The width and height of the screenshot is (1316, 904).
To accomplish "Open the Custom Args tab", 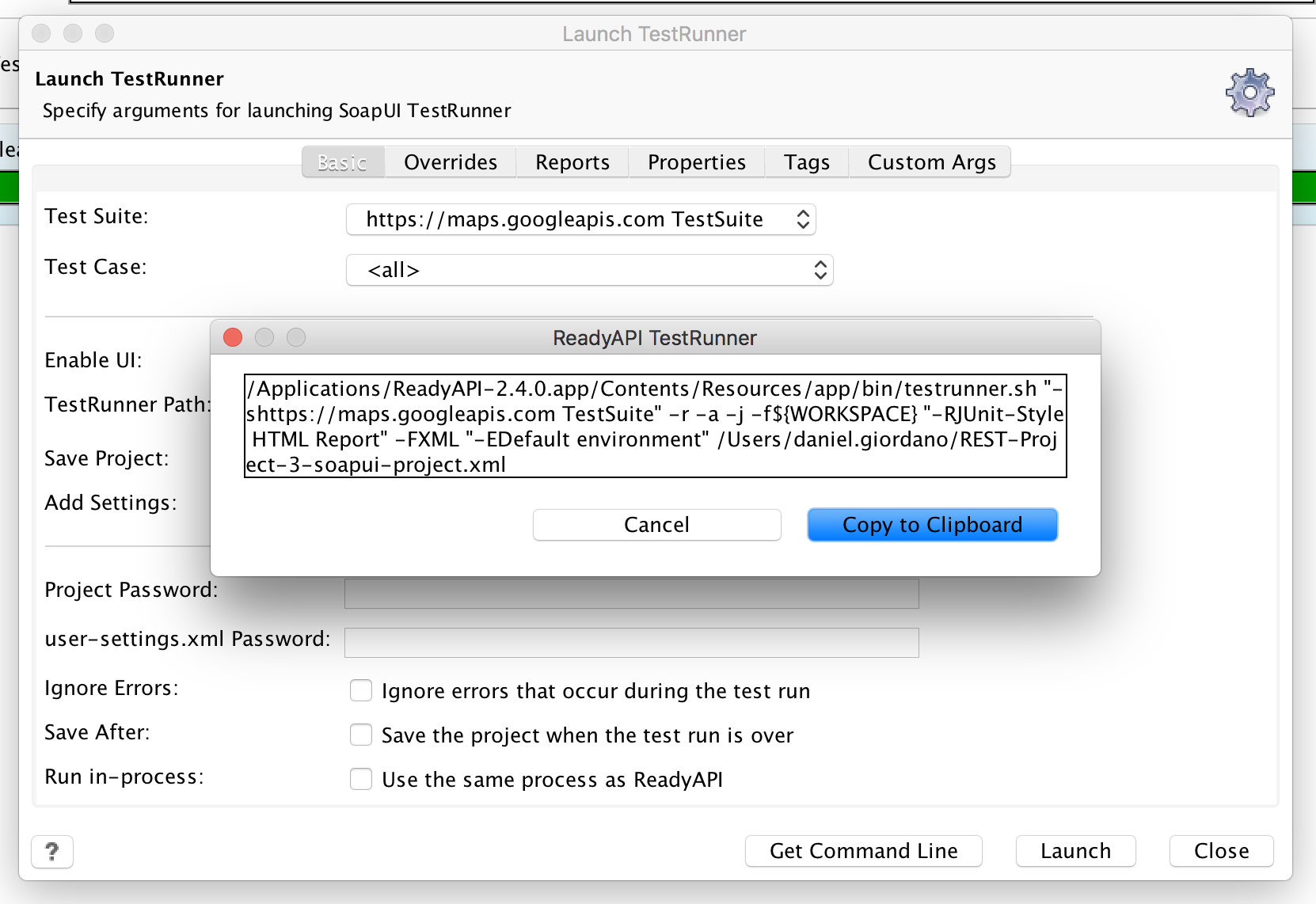I will click(x=930, y=162).
